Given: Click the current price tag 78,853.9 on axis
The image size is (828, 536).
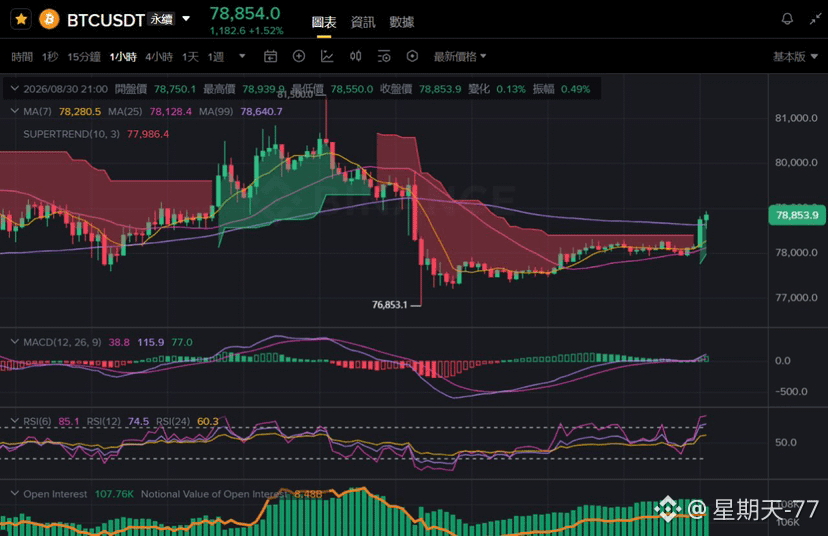Looking at the screenshot, I should [x=797, y=215].
